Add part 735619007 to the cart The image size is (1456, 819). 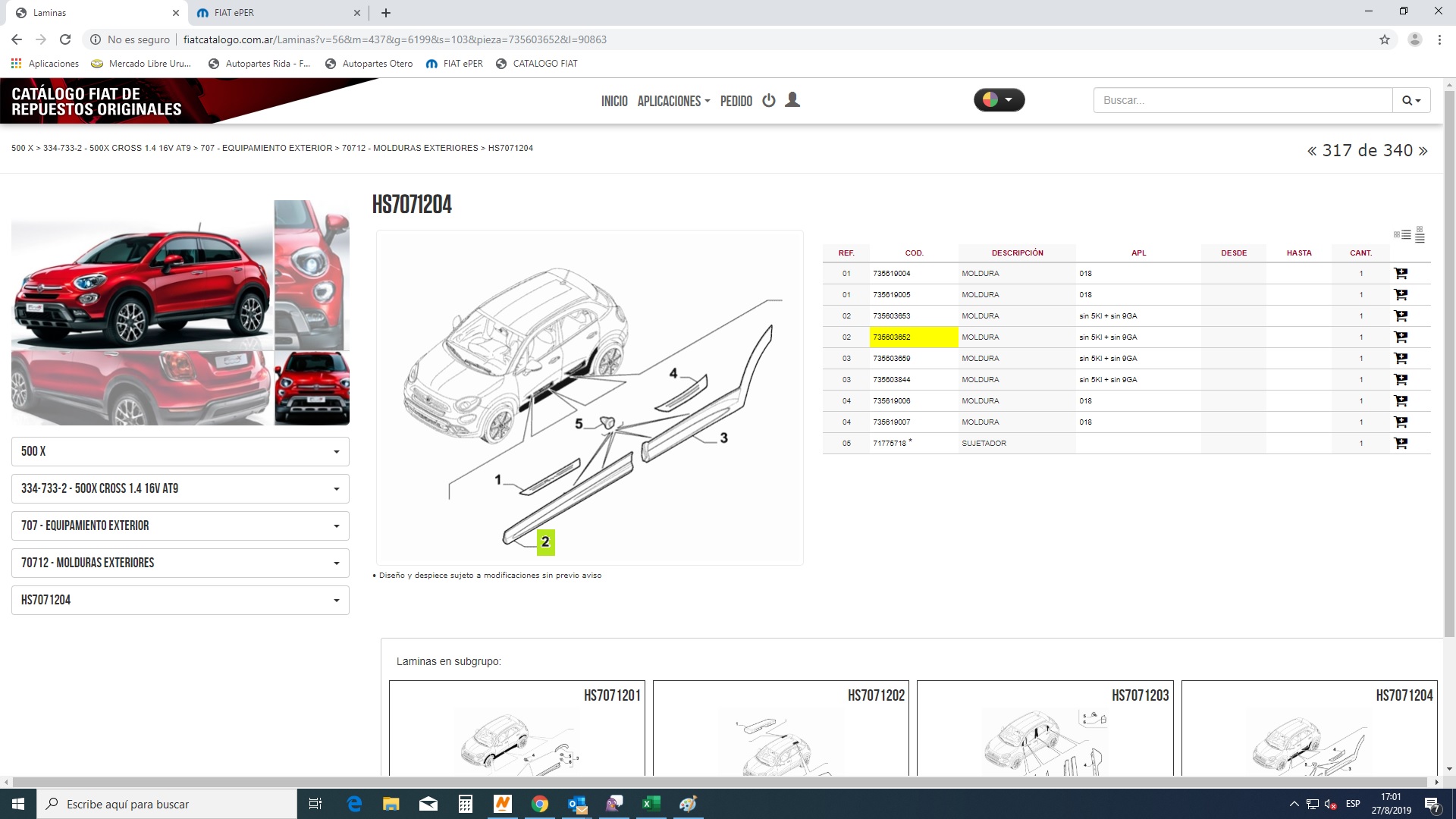point(1401,422)
